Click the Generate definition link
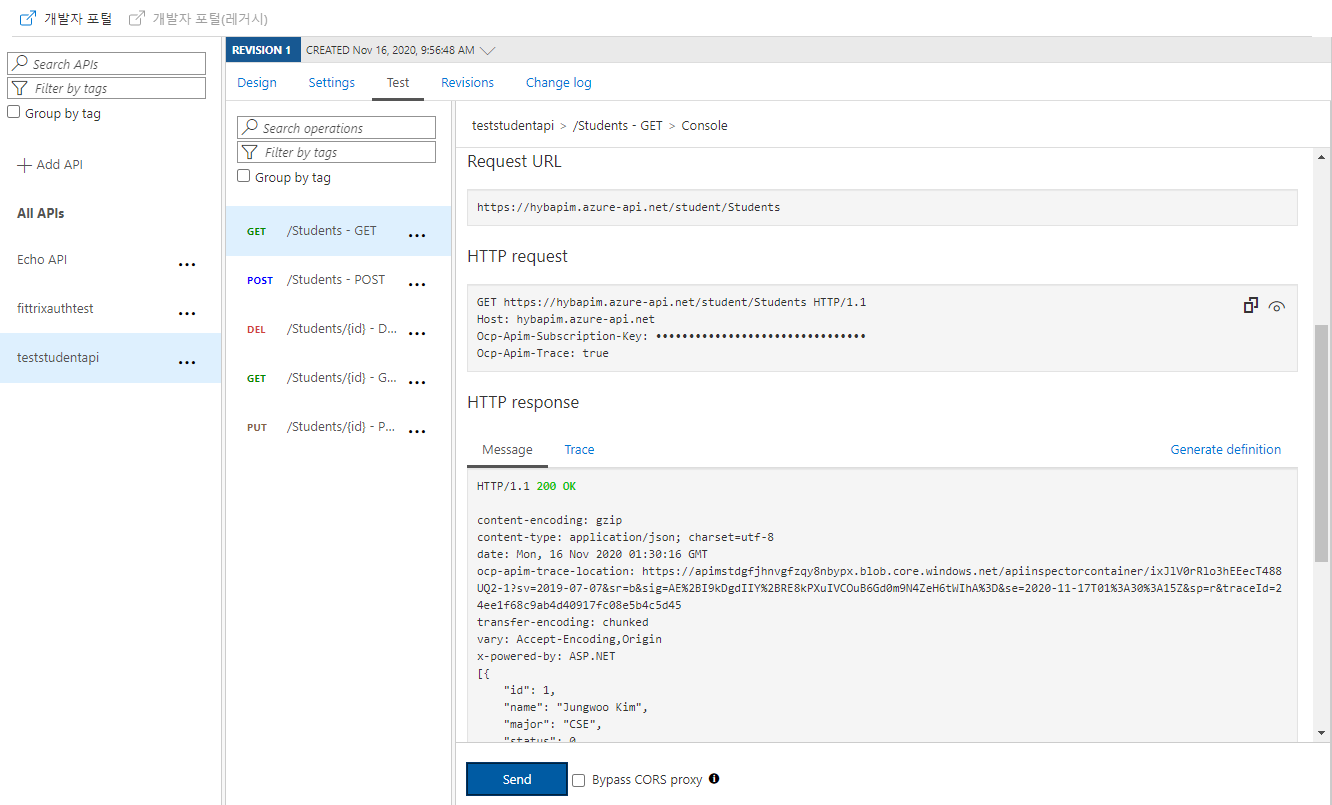Image resolution: width=1332 pixels, height=805 pixels. (x=1225, y=450)
